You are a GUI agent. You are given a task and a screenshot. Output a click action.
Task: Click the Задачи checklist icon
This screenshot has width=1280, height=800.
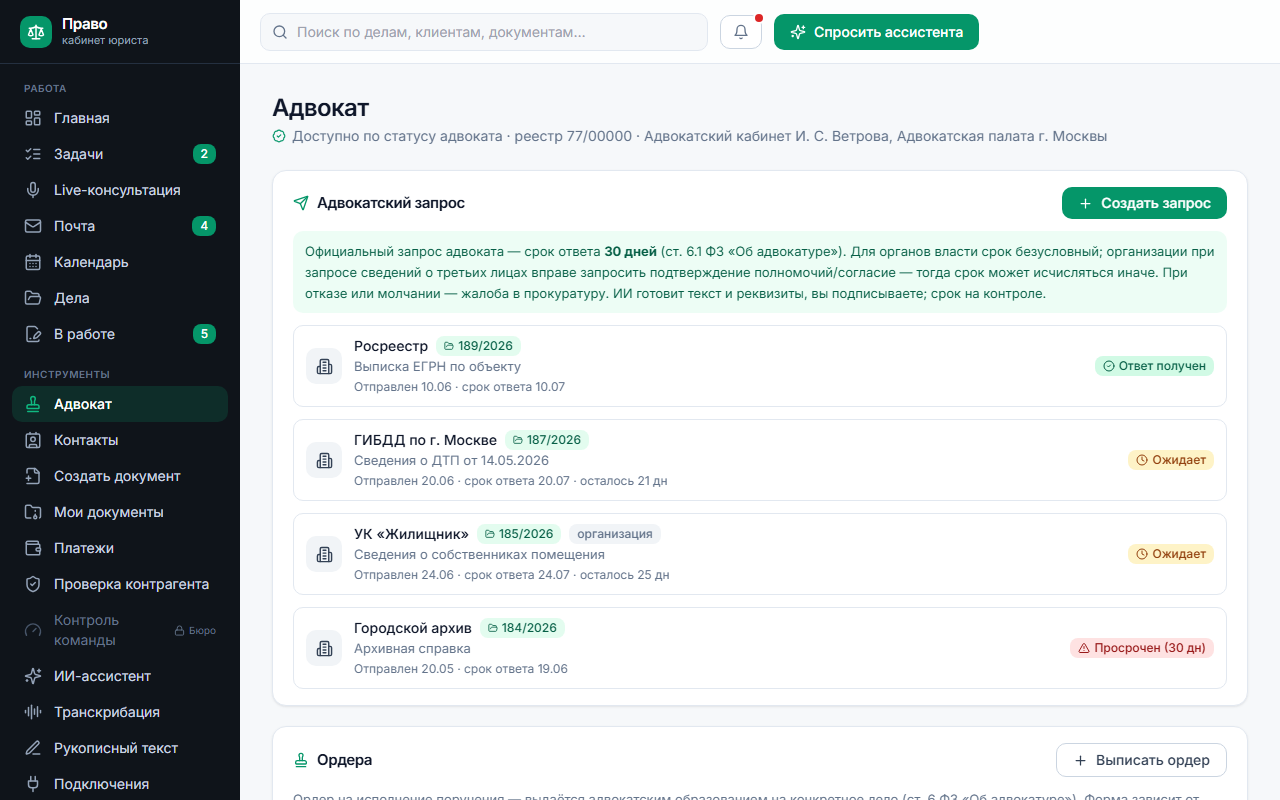coord(33,154)
